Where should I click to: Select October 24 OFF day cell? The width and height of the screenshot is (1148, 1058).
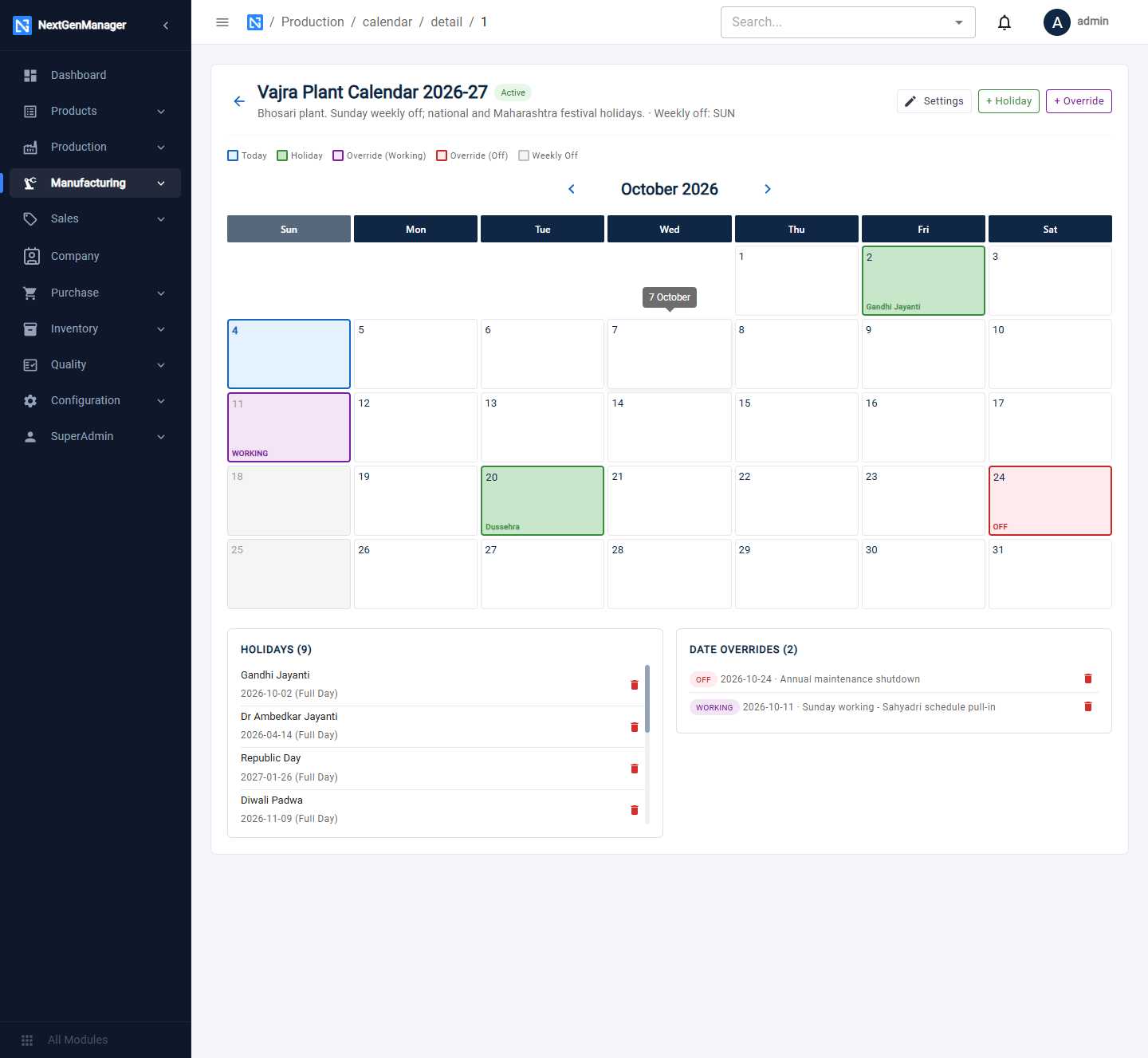tap(1050, 501)
